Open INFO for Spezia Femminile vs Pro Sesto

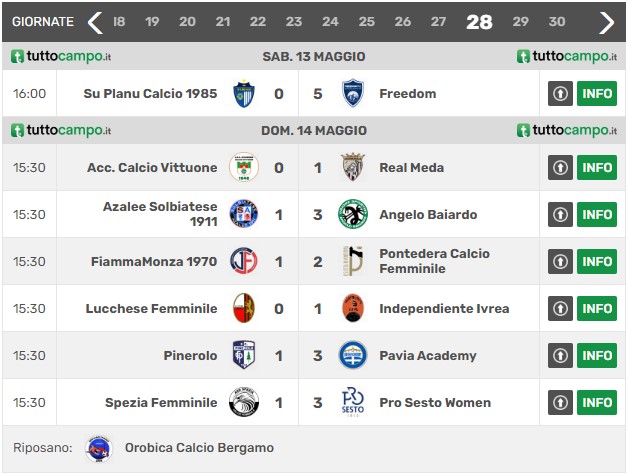click(x=597, y=402)
